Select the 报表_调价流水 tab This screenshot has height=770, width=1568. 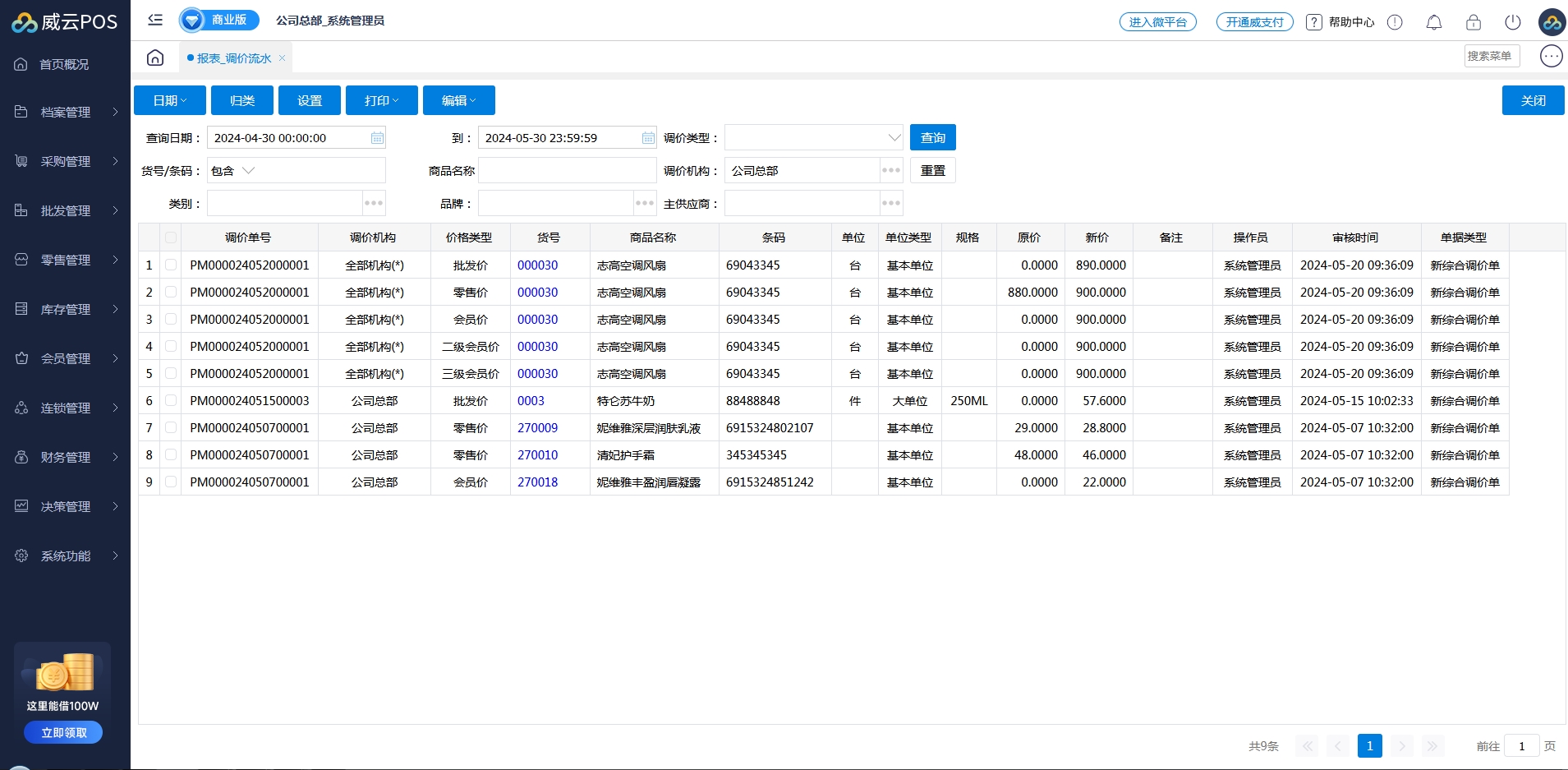click(233, 58)
